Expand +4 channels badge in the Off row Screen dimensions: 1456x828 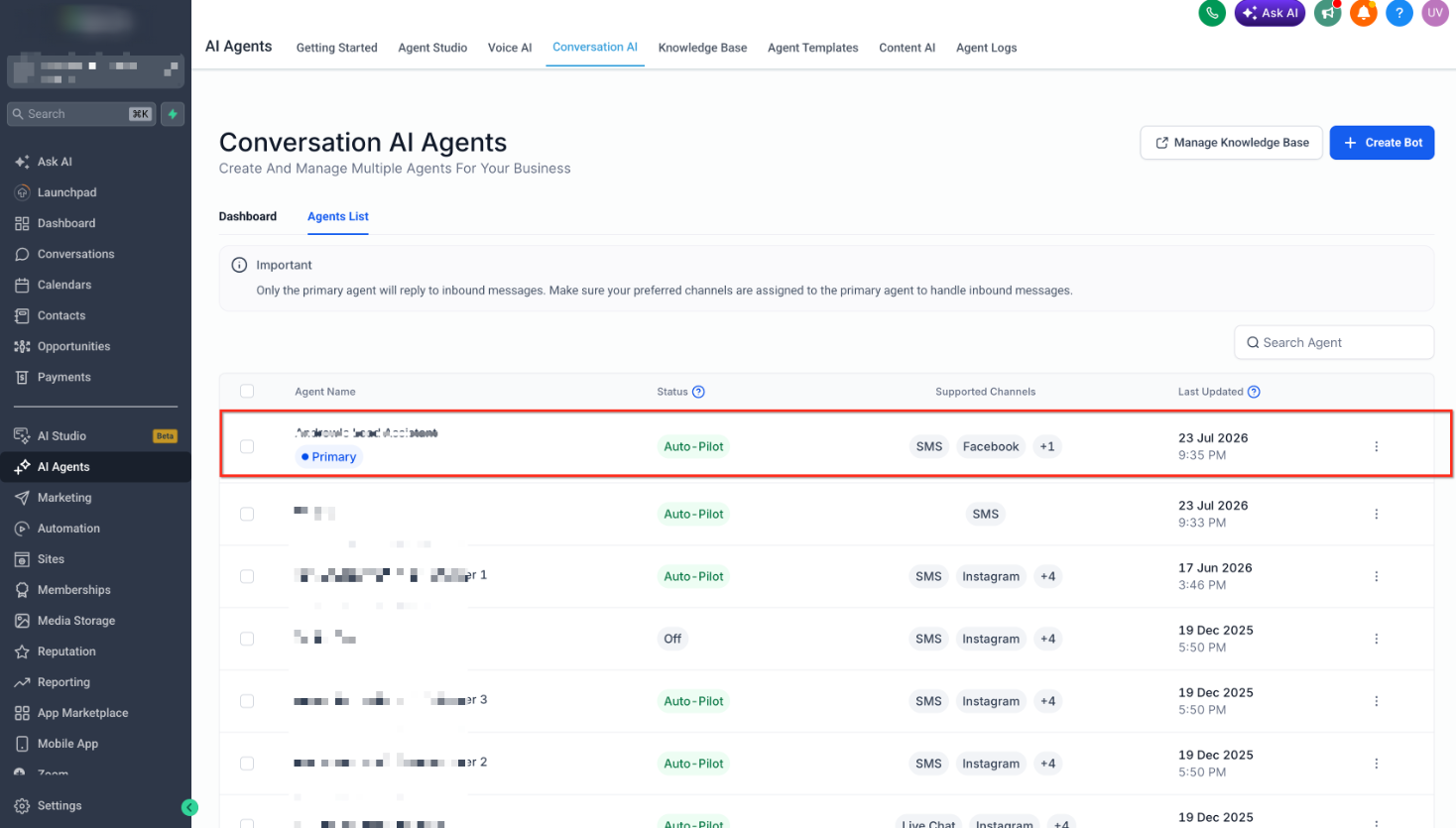[x=1048, y=639]
